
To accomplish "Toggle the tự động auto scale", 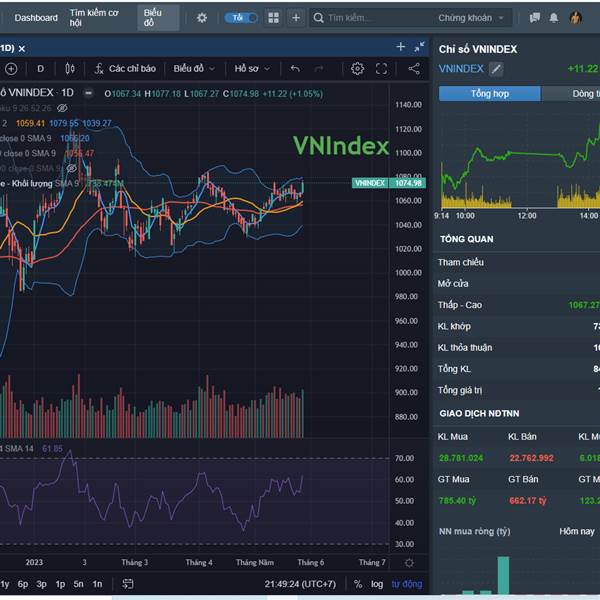I will [x=407, y=584].
